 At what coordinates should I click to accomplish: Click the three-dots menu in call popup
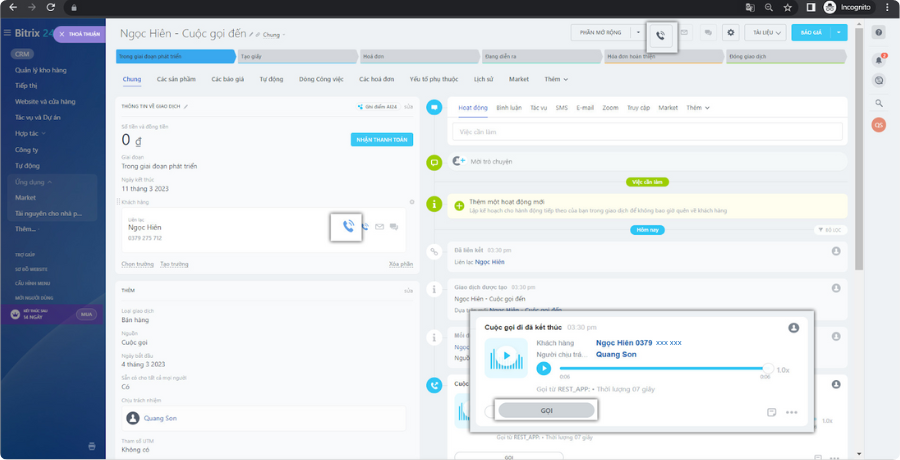[792, 412]
